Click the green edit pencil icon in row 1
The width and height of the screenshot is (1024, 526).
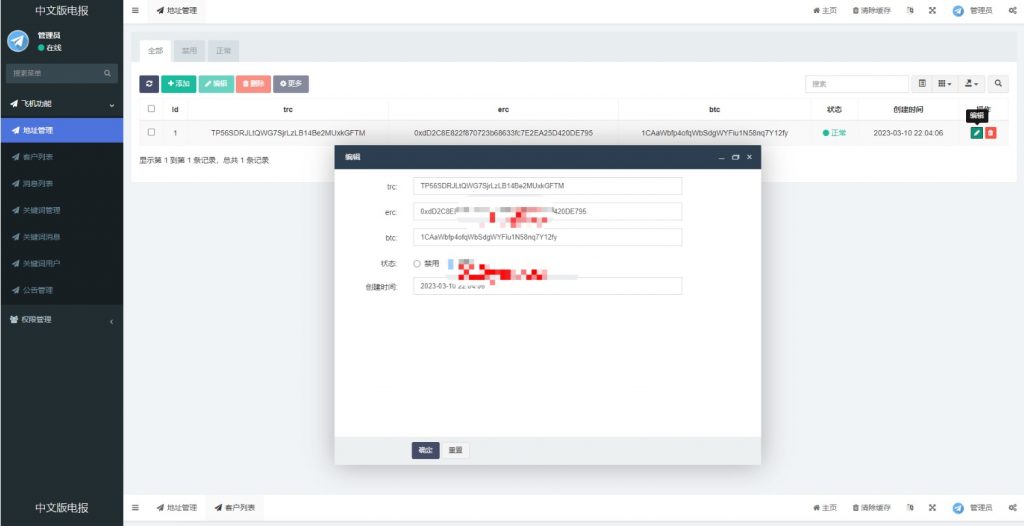pos(976,133)
